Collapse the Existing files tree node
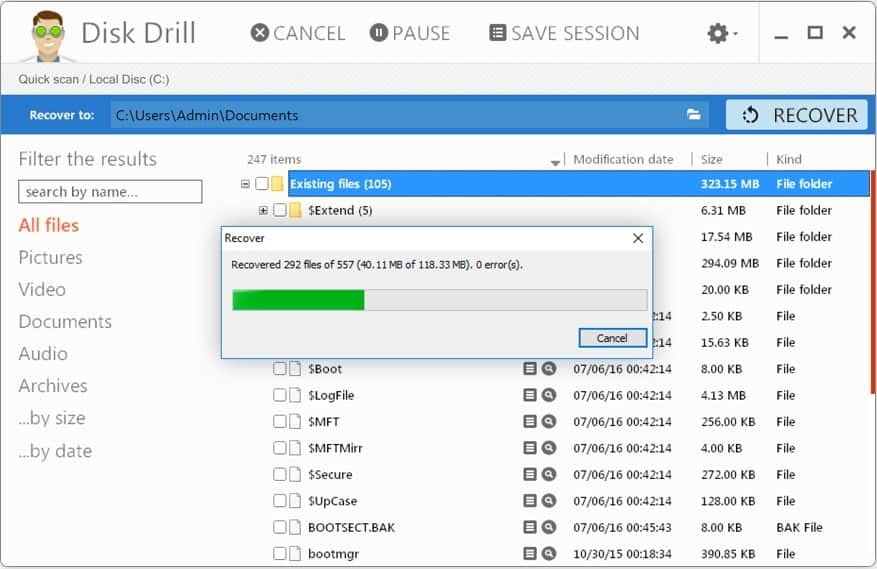Image resolution: width=877 pixels, height=569 pixels. pyautogui.click(x=245, y=184)
